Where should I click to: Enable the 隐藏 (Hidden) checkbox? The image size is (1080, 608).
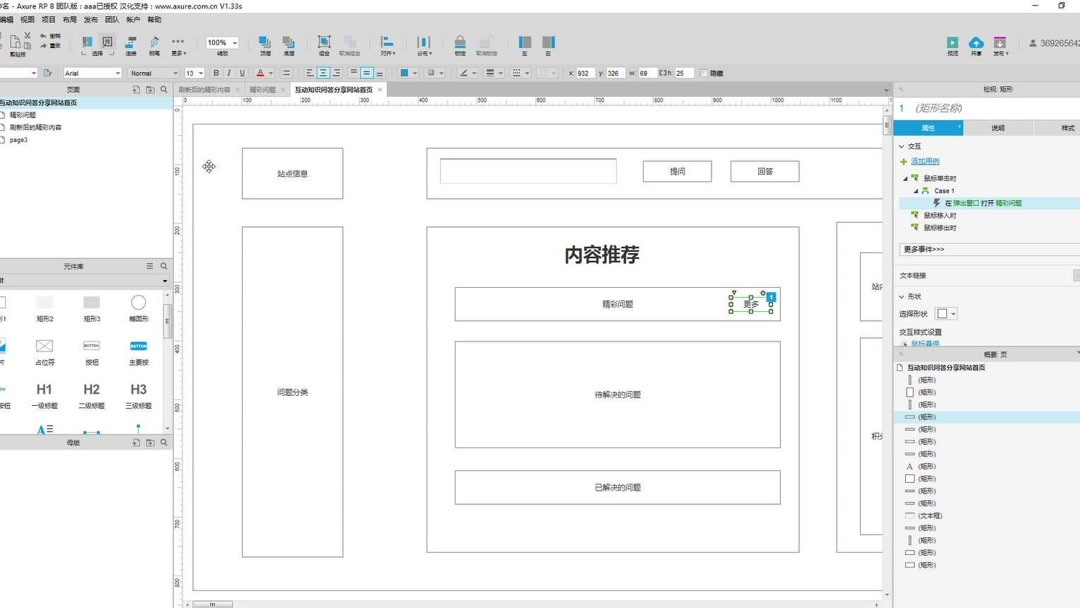point(703,72)
